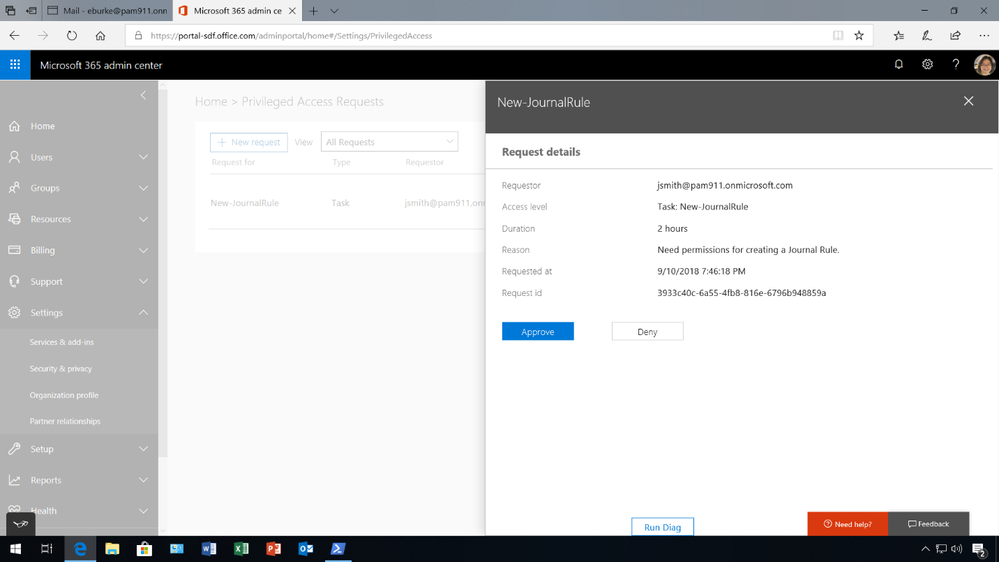
Task: Close the New-JournalRule panel
Action: 968,101
